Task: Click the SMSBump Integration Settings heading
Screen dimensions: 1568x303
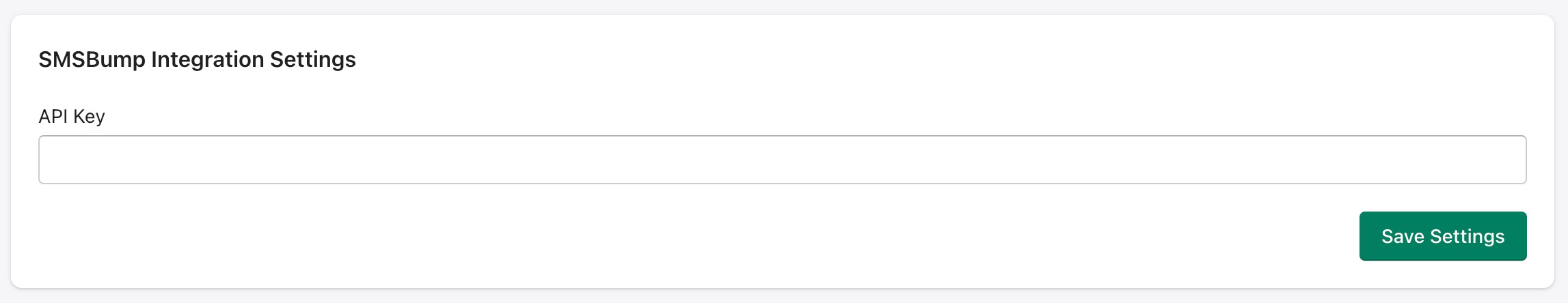Action: 197,60
